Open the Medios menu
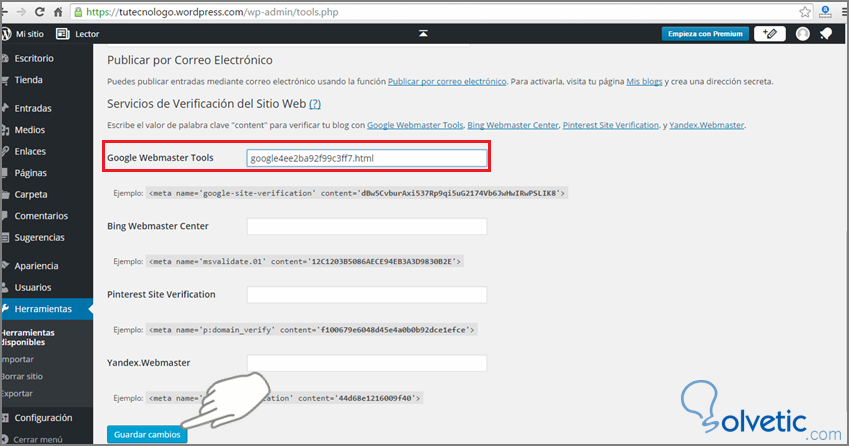The image size is (849, 446). (29, 130)
